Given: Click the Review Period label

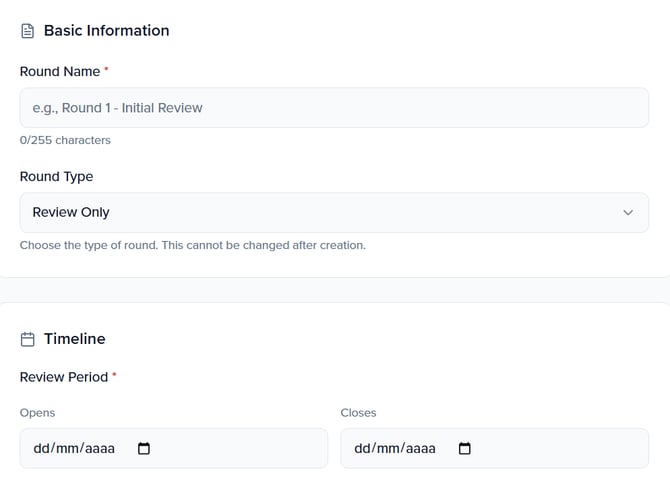Looking at the screenshot, I should [64, 377].
